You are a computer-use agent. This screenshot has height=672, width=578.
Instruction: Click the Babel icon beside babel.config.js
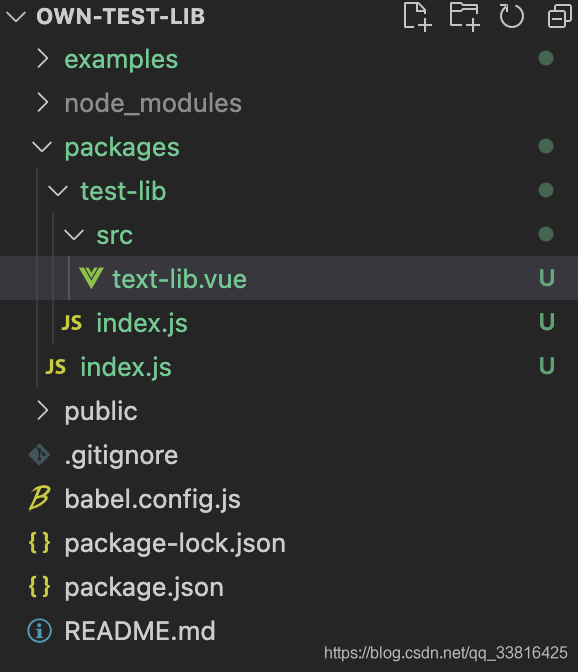tap(39, 498)
